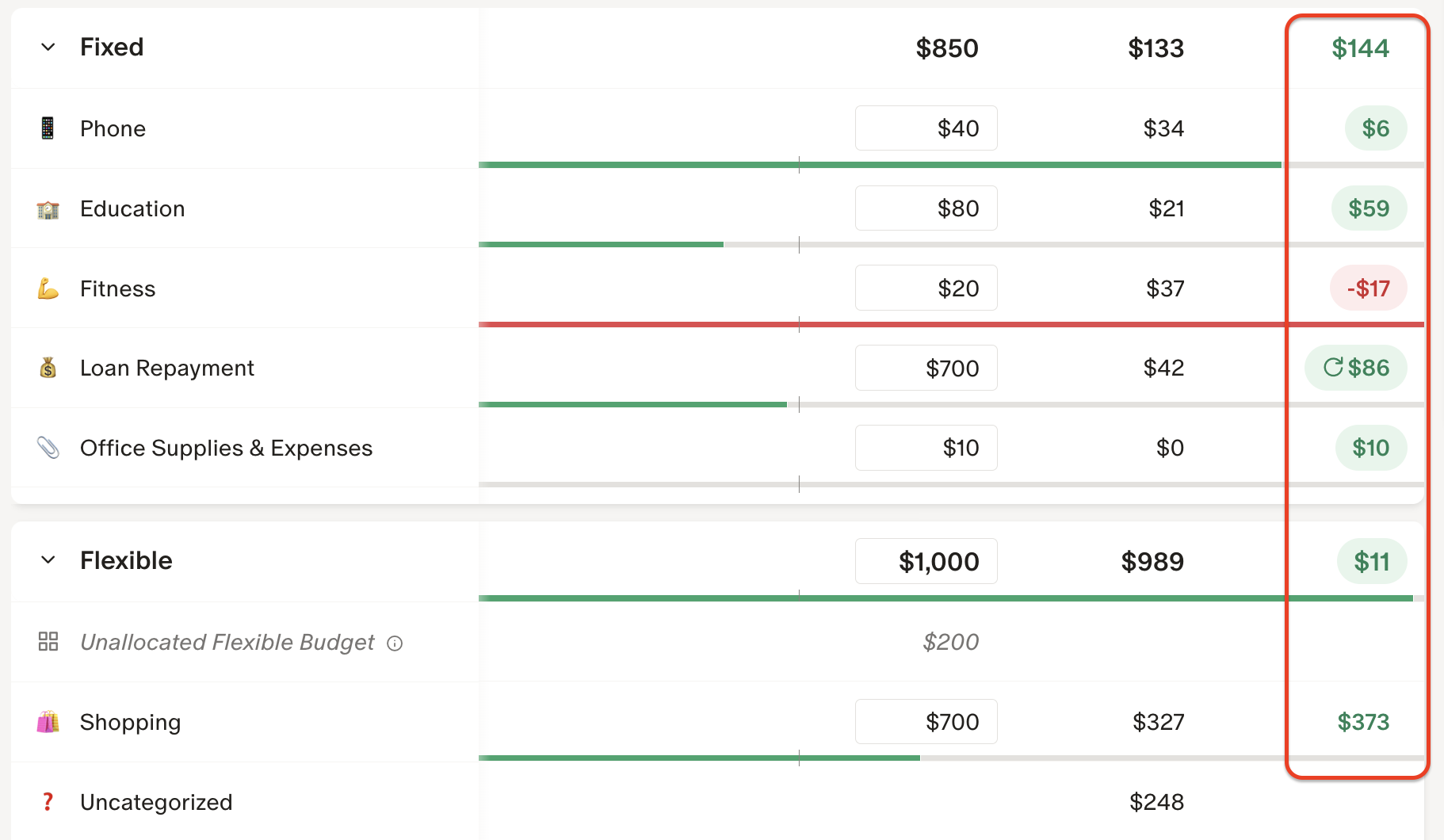Click the Fitness flexed arm icon
Image resolution: width=1444 pixels, height=840 pixels.
click(x=48, y=288)
